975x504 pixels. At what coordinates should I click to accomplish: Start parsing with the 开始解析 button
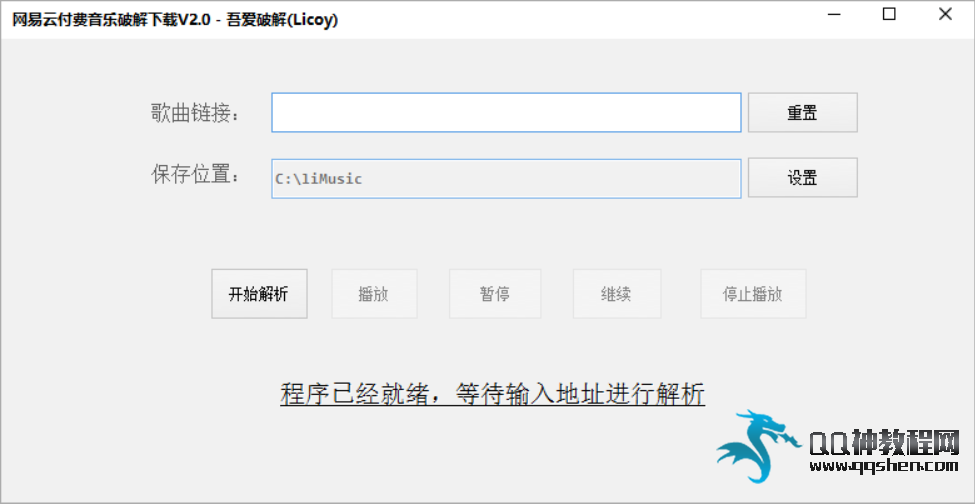259,294
